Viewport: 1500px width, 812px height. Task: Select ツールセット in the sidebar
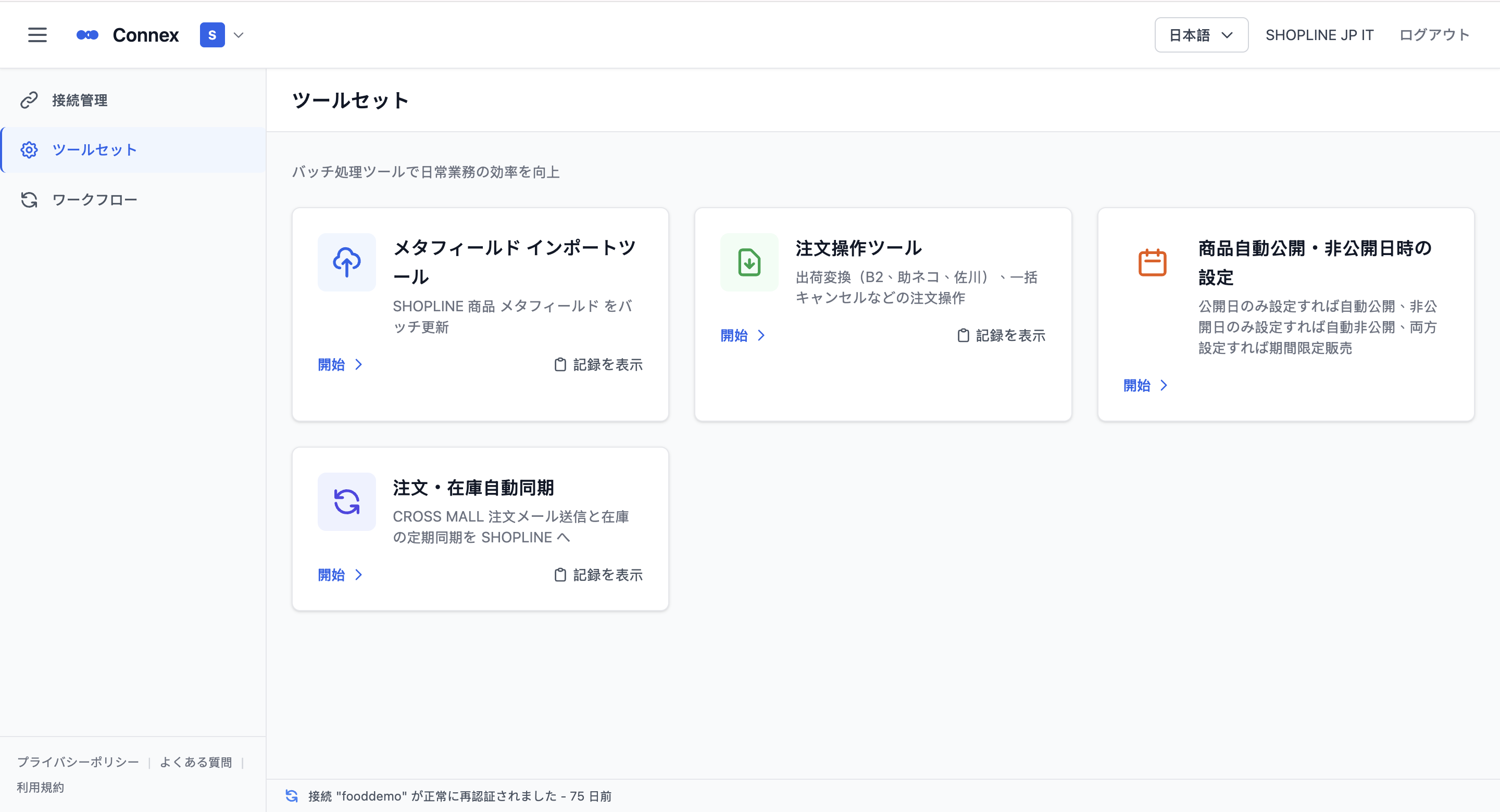click(x=133, y=150)
